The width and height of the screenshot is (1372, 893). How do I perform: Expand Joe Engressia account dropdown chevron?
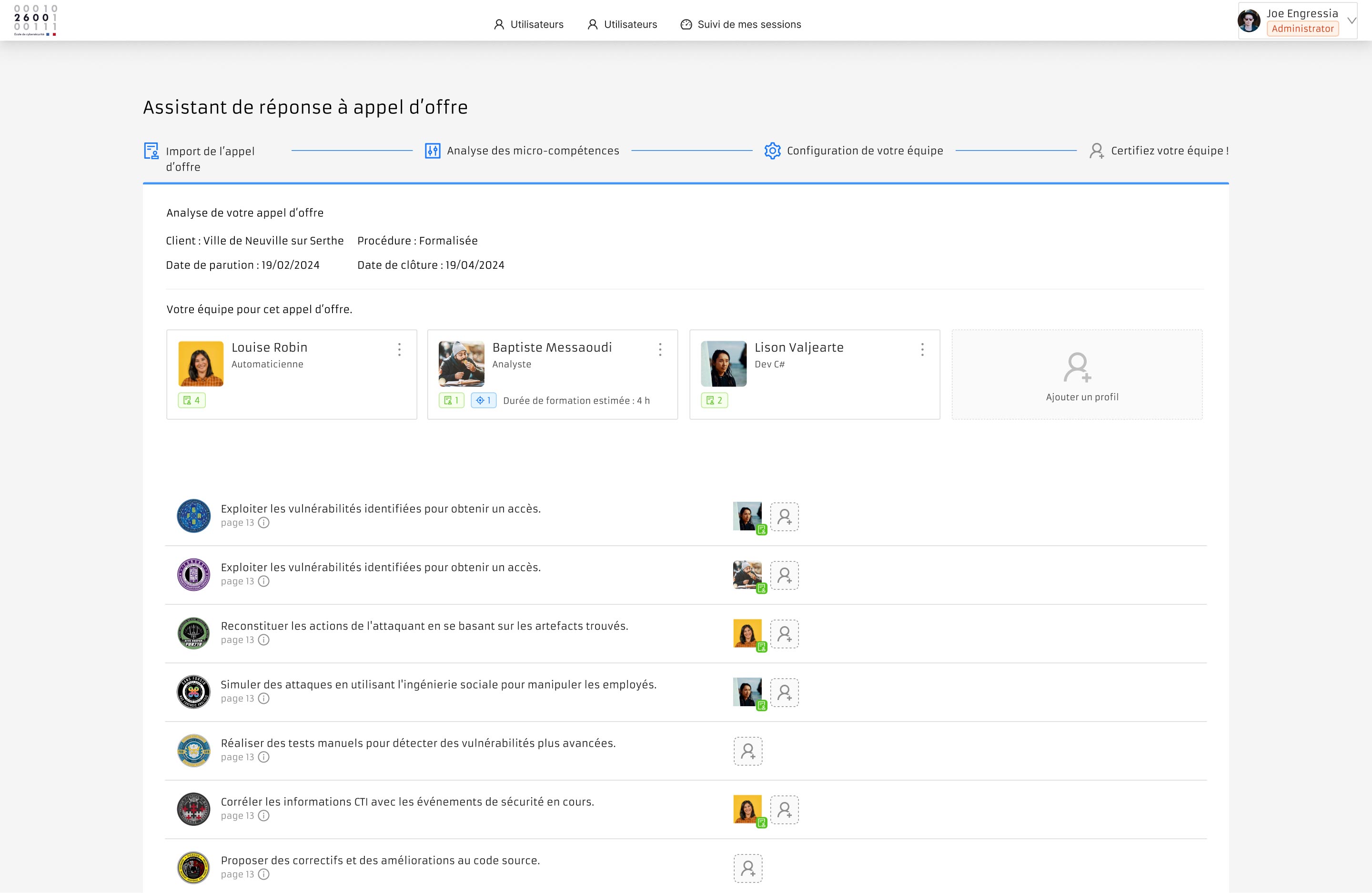pyautogui.click(x=1351, y=21)
